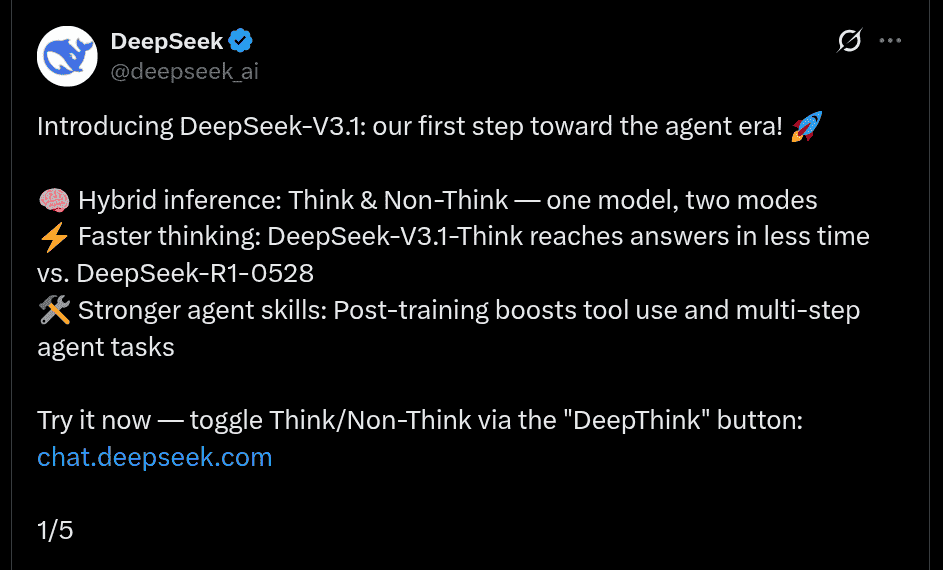Click the DeepSeek whale profile avatar
This screenshot has height=570, width=943.
67,56
